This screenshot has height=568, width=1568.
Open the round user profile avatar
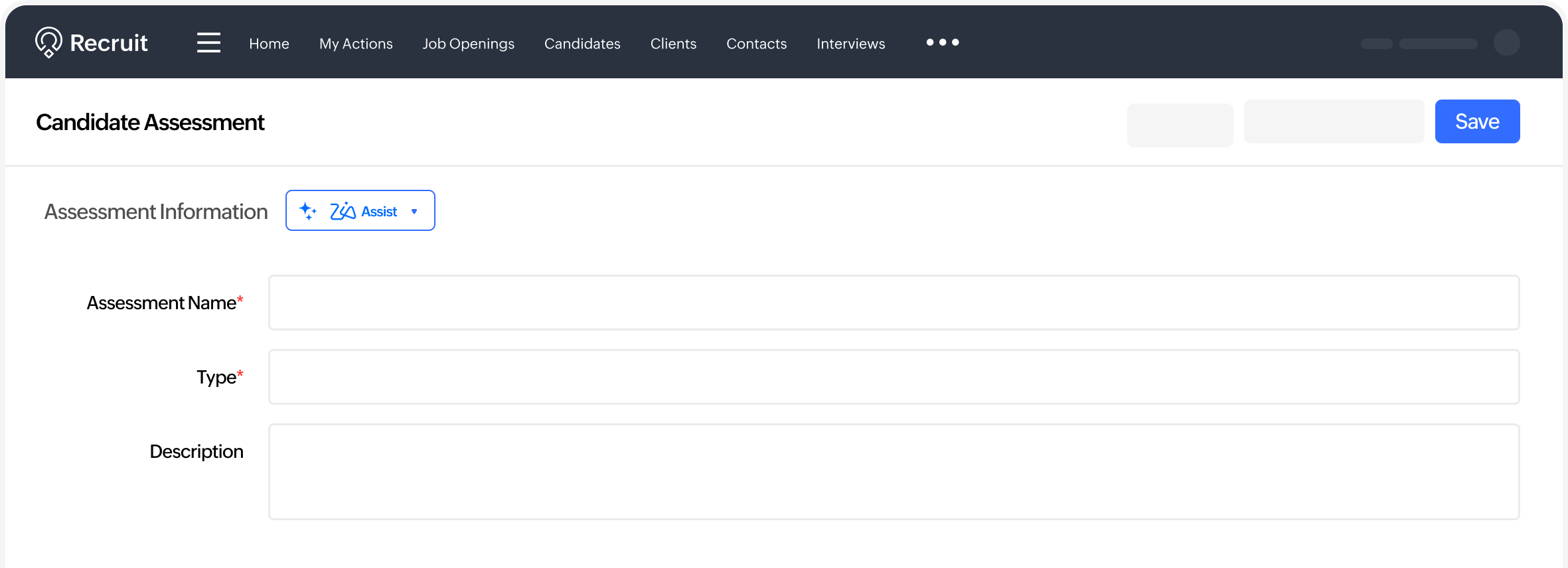tap(1506, 43)
